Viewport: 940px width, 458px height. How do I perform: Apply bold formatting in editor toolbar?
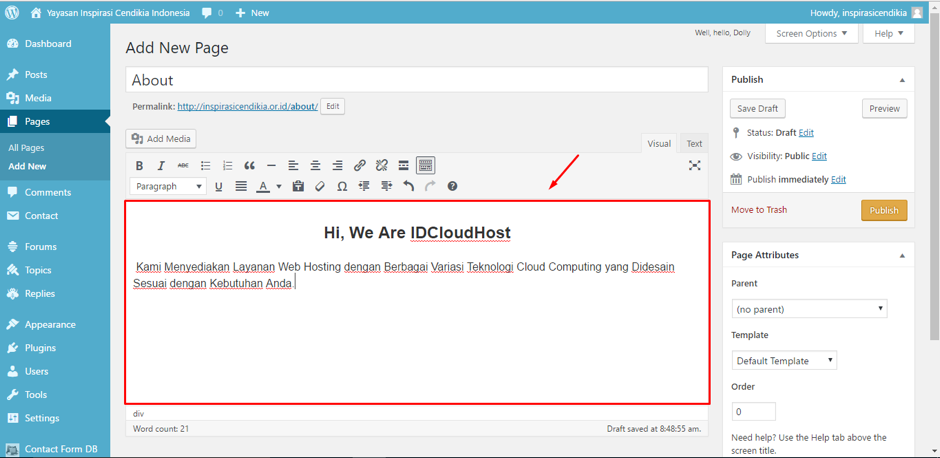[139, 165]
